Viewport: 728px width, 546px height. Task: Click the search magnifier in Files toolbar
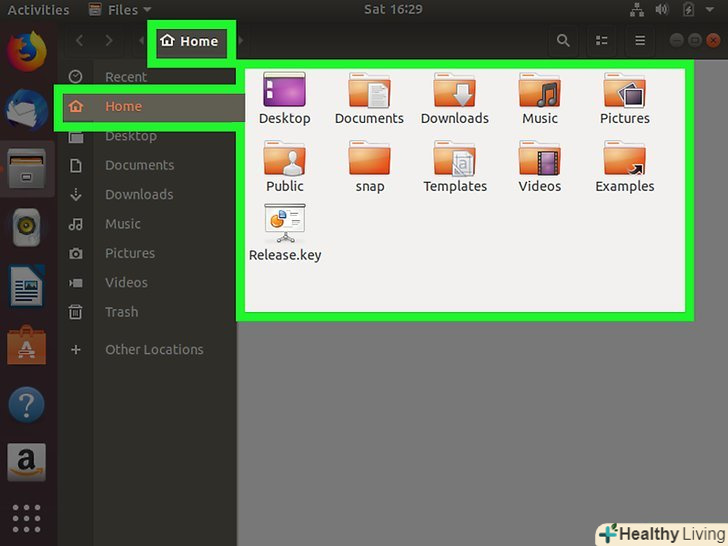click(x=563, y=41)
